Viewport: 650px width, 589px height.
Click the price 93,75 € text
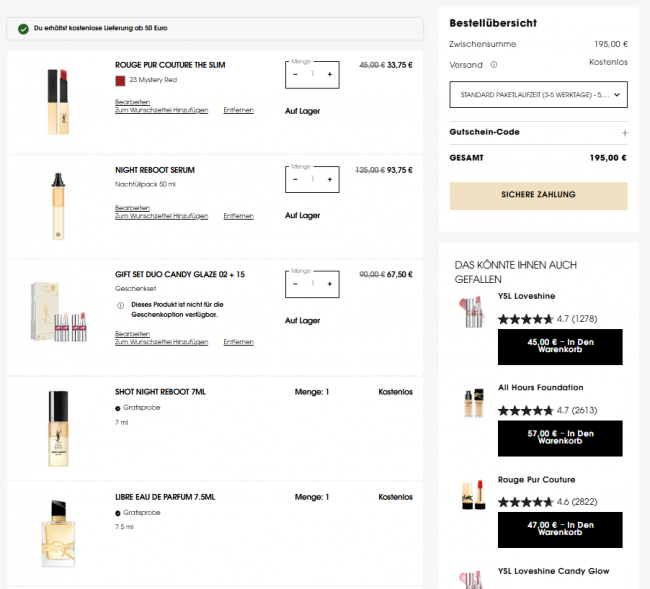pos(400,170)
